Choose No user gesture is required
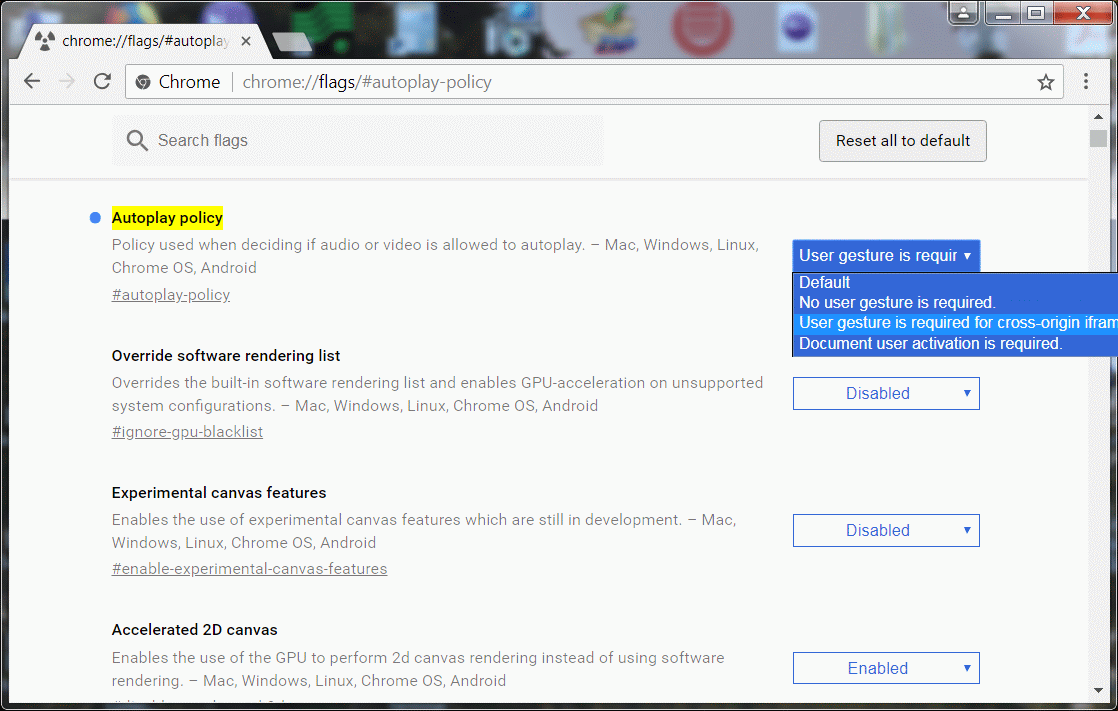This screenshot has height=711, width=1118. coord(955,302)
